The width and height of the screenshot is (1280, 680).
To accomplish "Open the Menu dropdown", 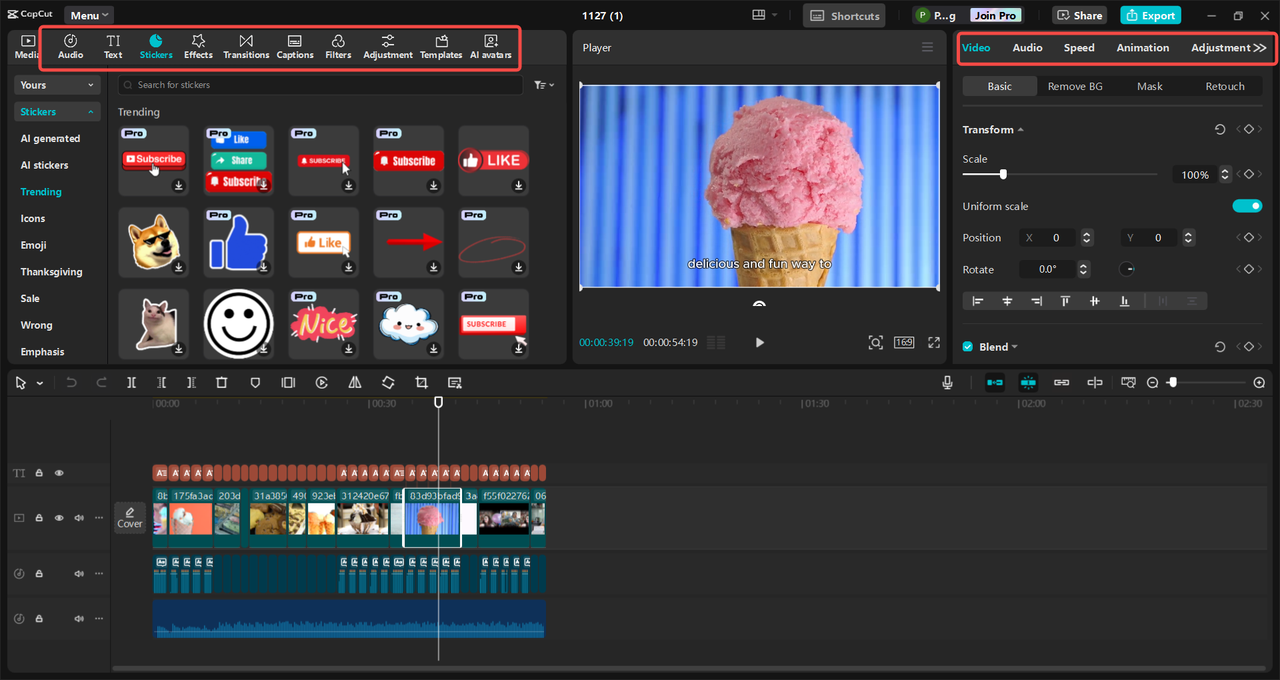I will click(89, 15).
